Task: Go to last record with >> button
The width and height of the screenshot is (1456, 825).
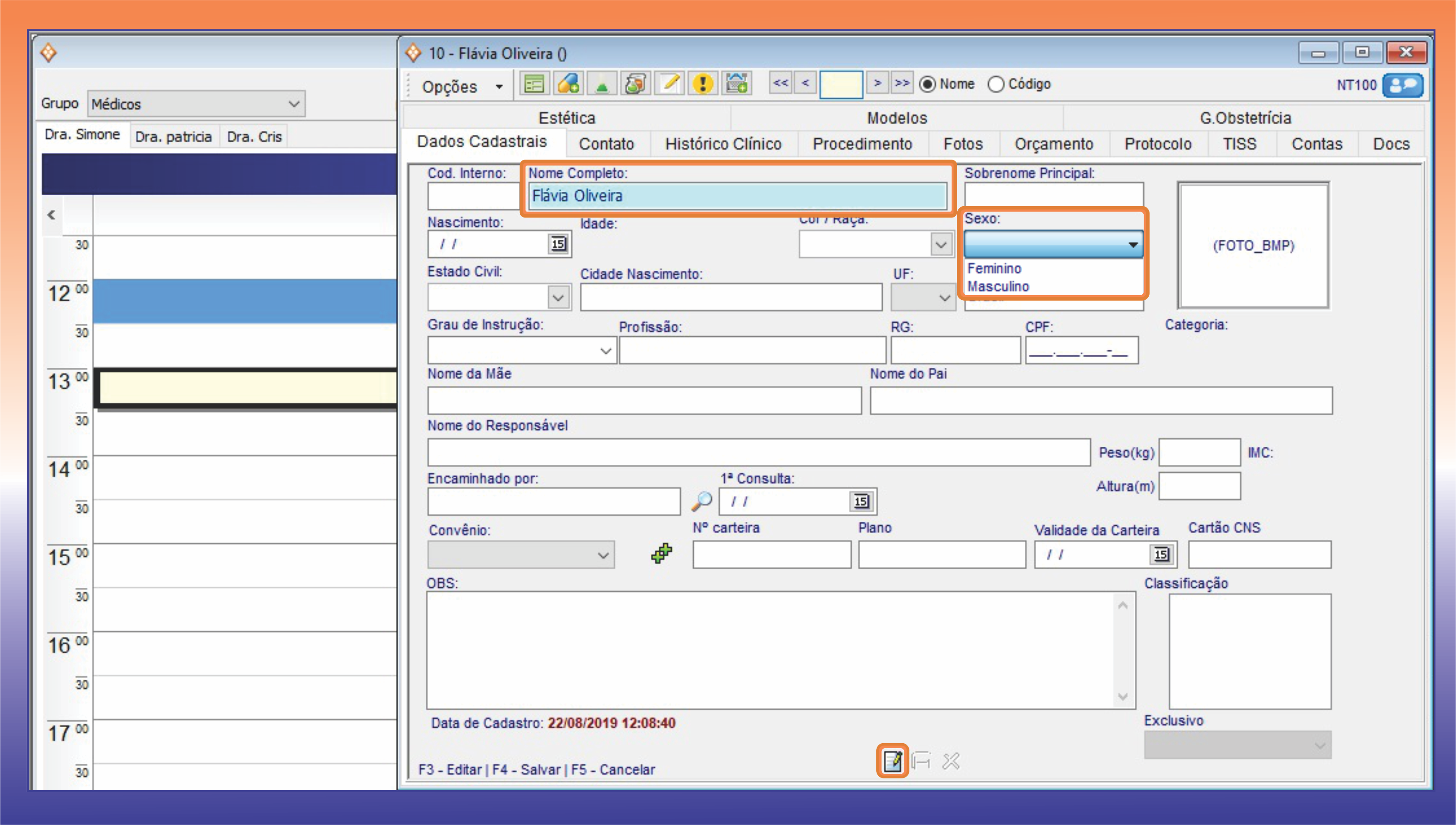Action: tap(902, 83)
